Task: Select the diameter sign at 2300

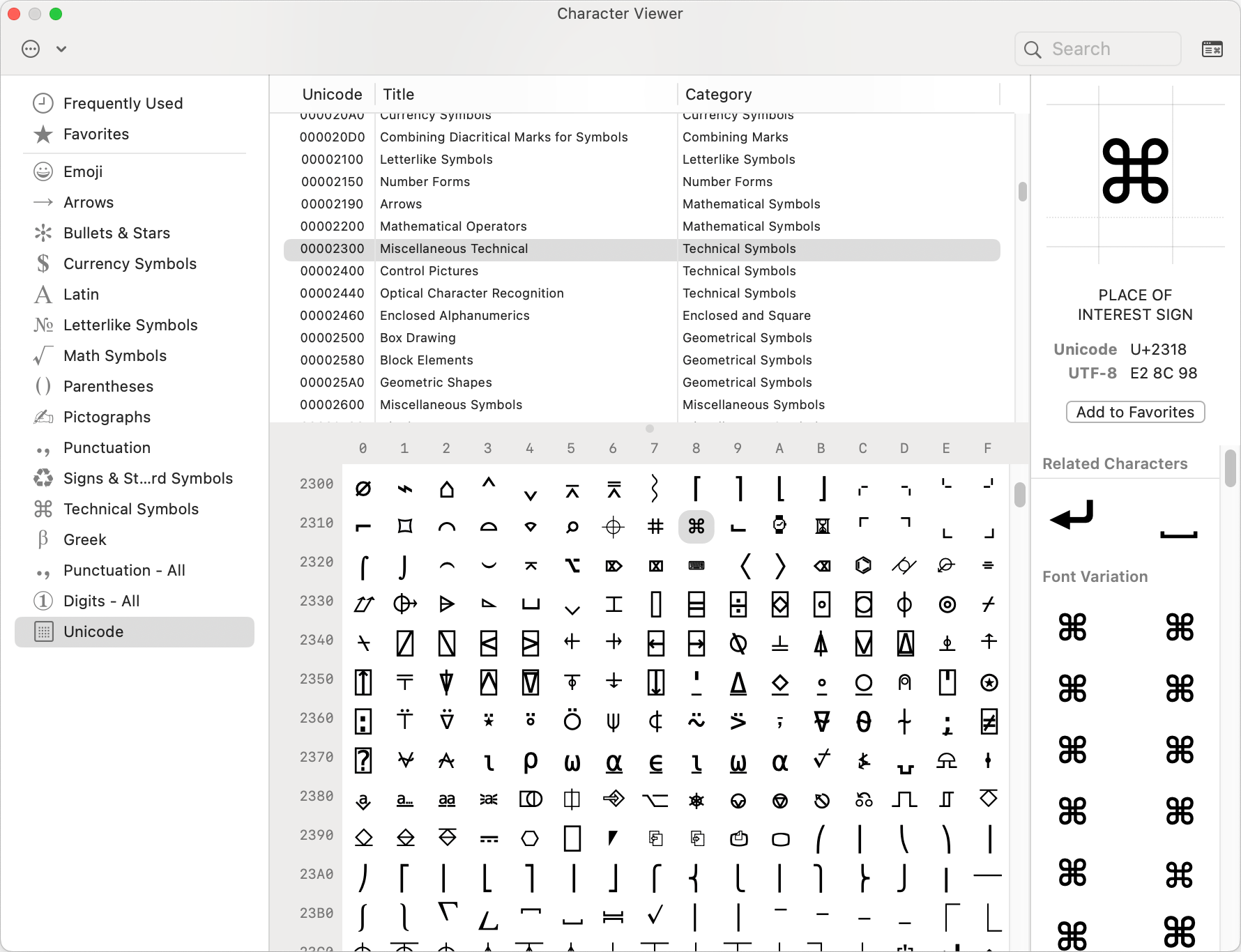Action: [363, 488]
